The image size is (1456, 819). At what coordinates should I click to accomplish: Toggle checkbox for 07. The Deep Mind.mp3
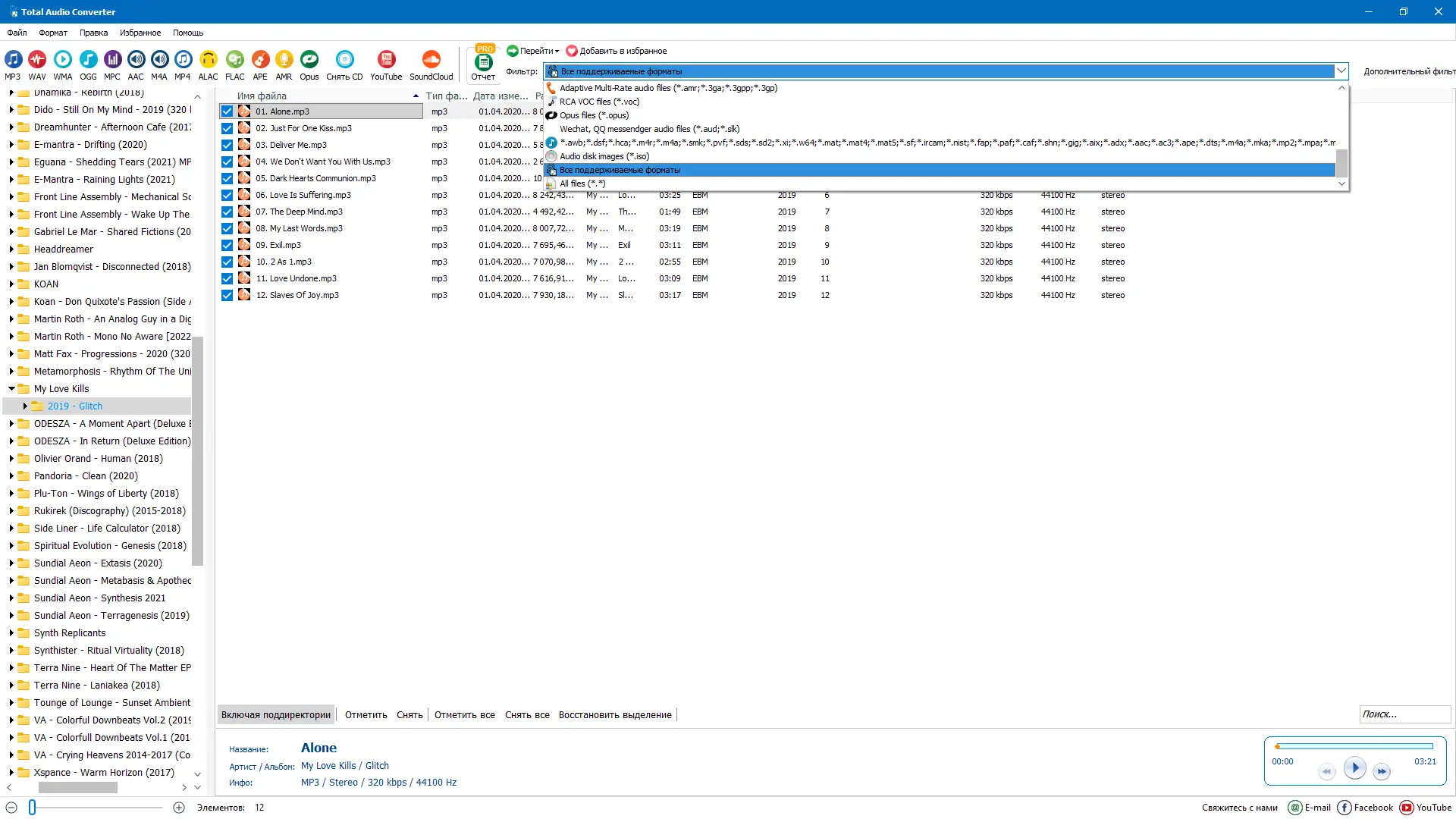[227, 212]
